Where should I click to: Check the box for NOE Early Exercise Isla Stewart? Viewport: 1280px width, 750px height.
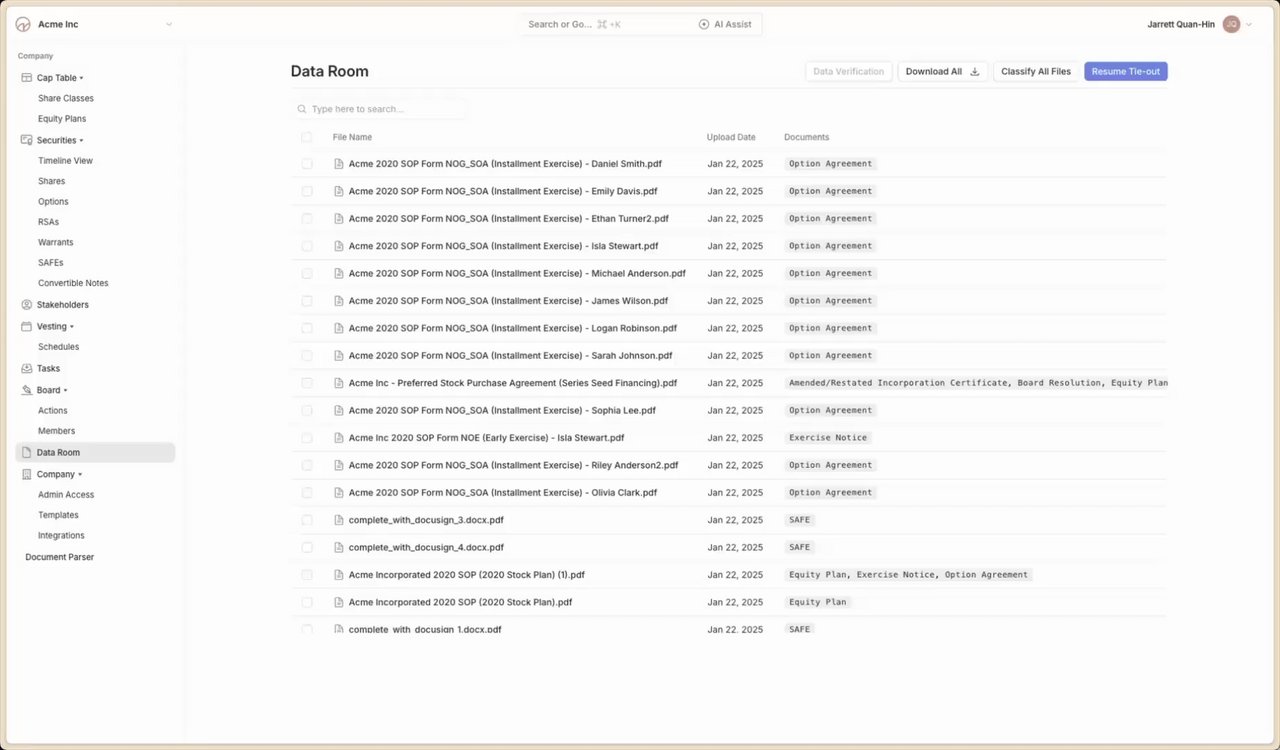[307, 438]
